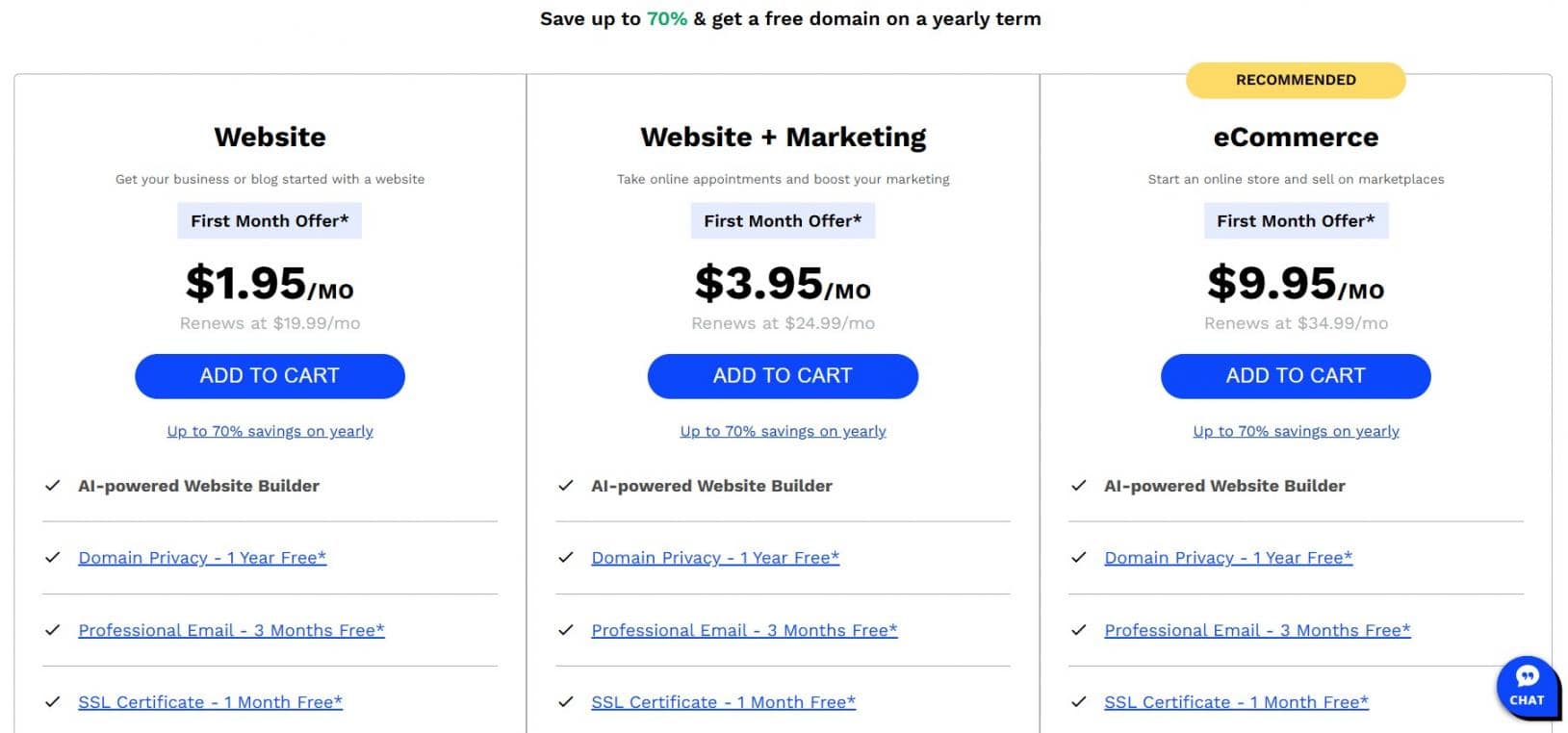Open Professional Email link in Website + Marketing

coord(744,630)
